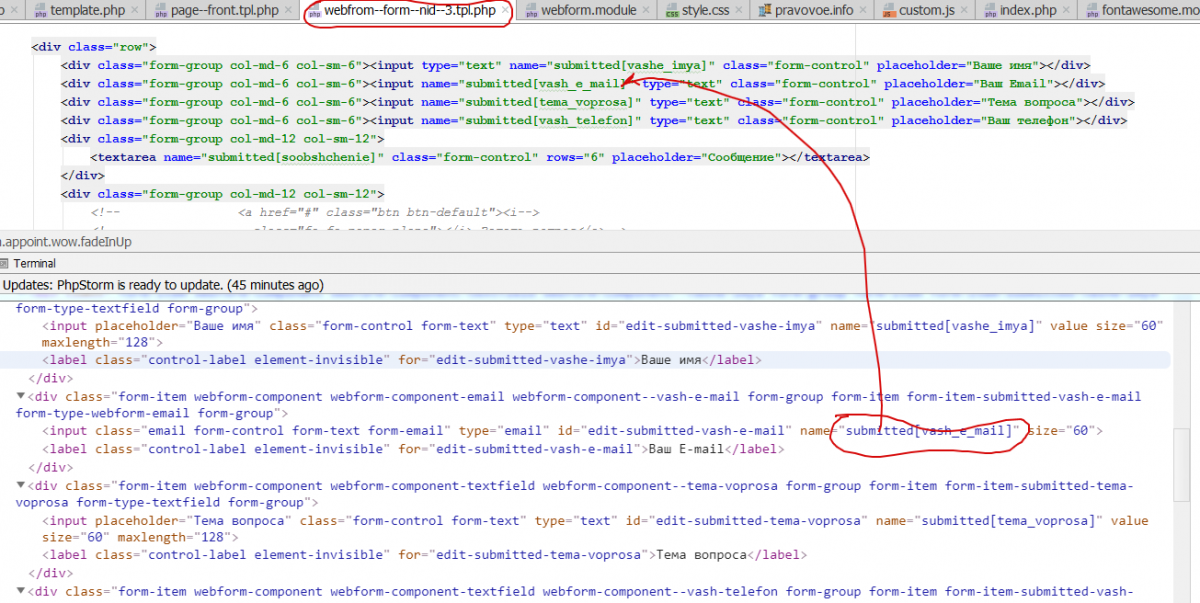
Task: Click the .appoint.wow.fadeInUp breadcrumb
Action: (66, 242)
